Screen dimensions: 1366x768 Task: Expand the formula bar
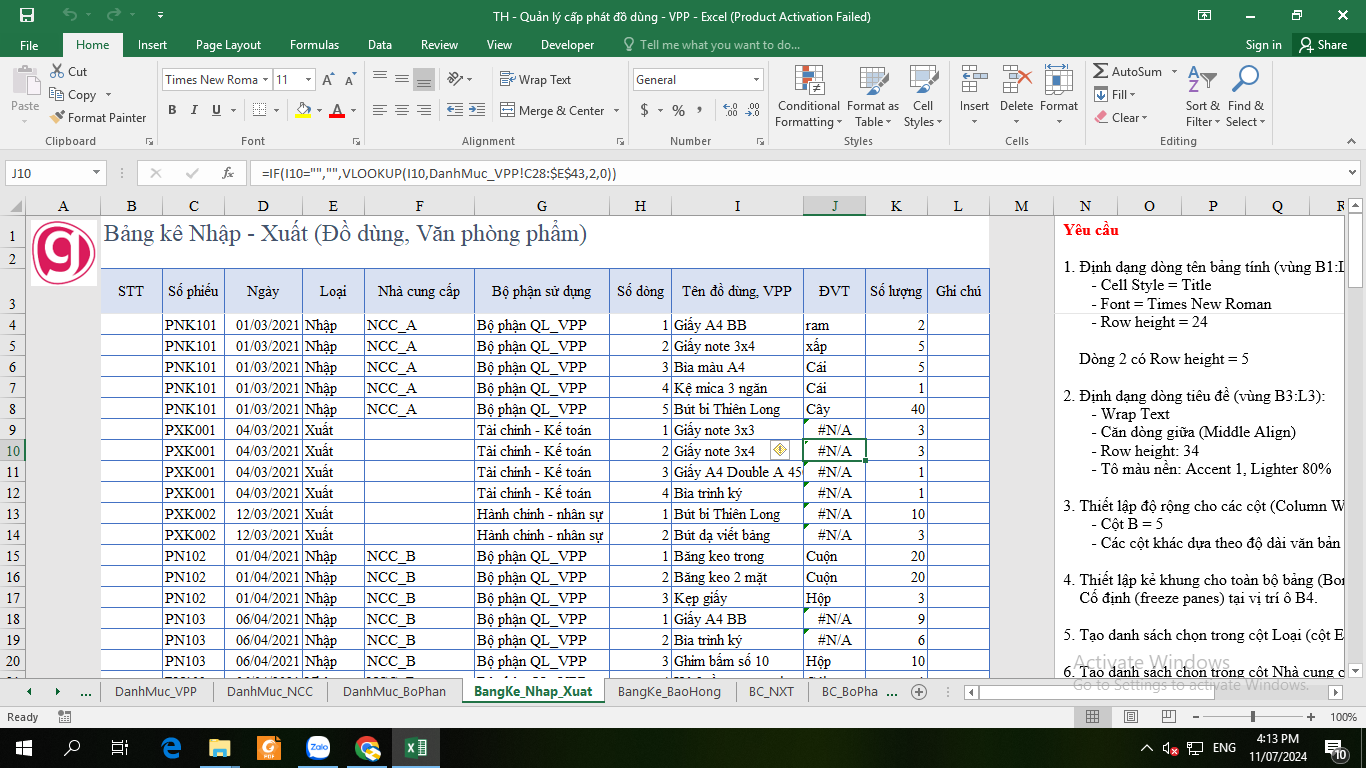(x=1352, y=173)
